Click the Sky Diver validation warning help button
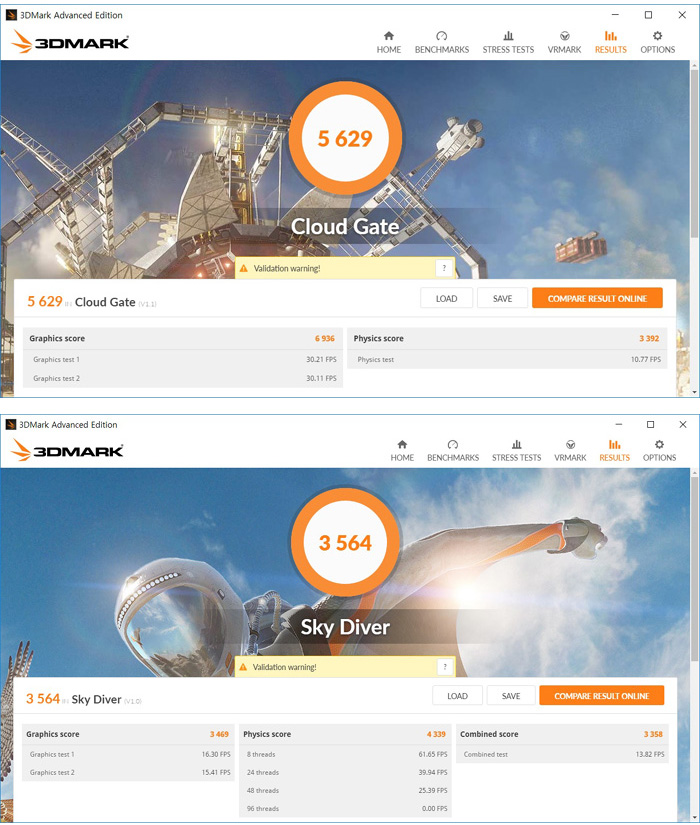 click(445, 667)
